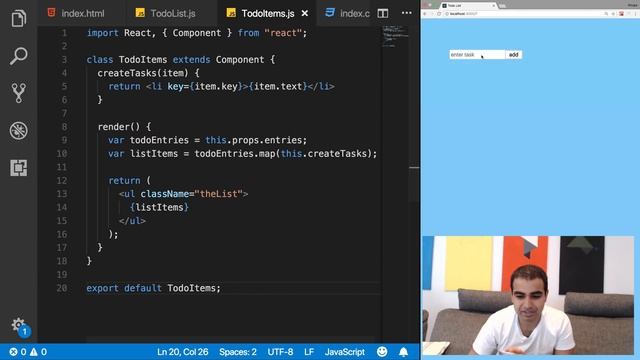Click the browser zoom magnifier icon

606,13
